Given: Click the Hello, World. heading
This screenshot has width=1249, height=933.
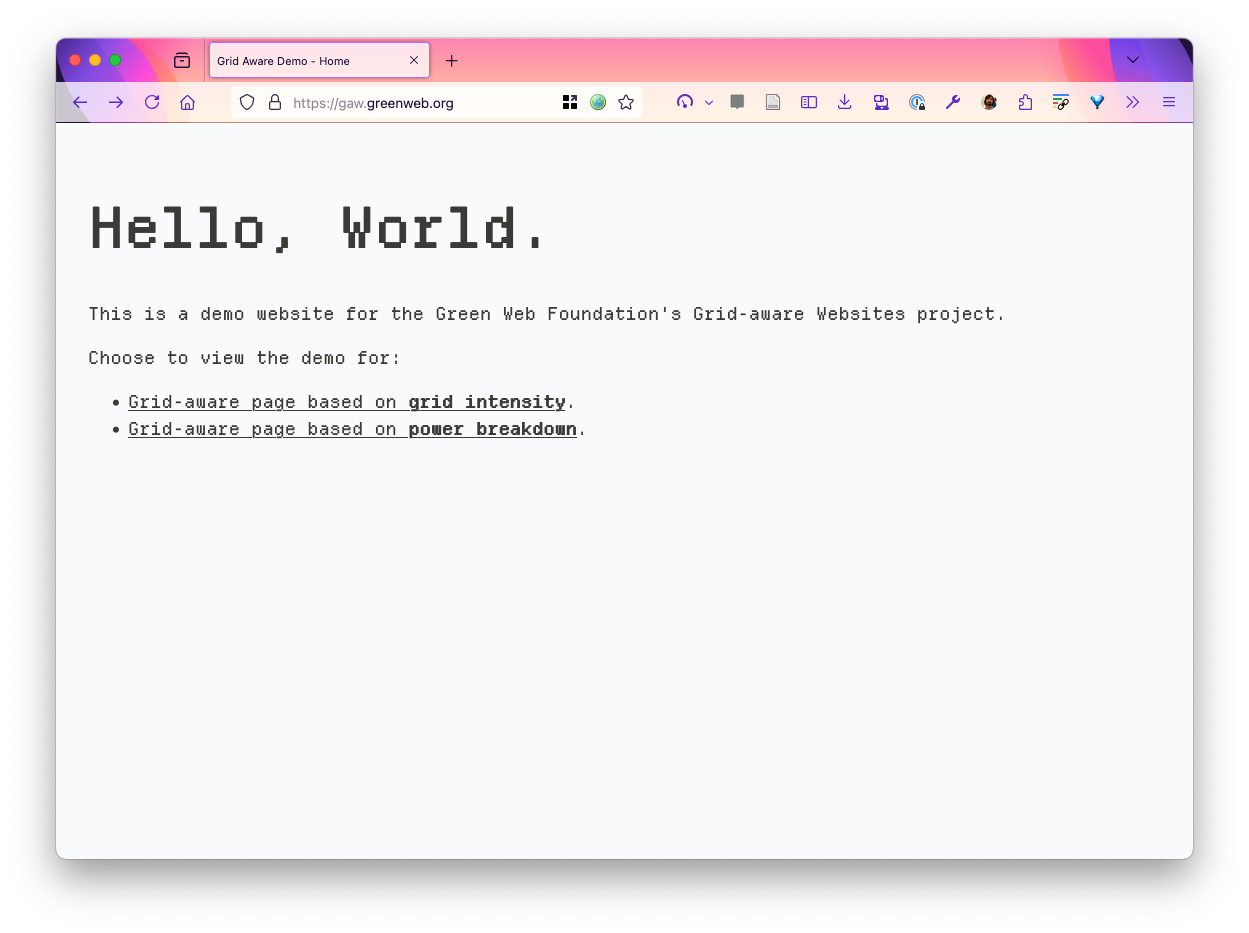Looking at the screenshot, I should point(318,229).
